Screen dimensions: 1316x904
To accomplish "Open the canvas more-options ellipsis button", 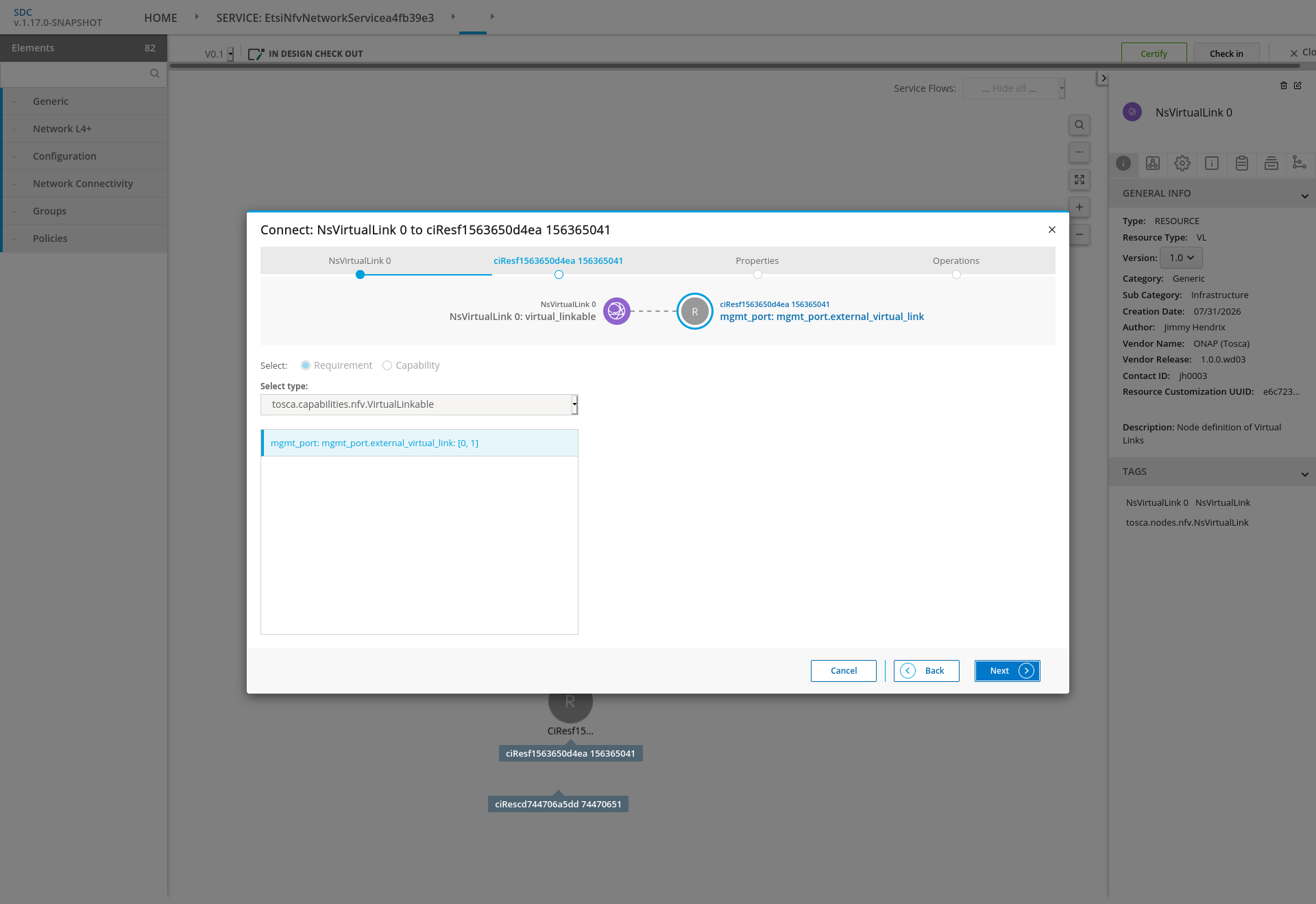I will click(1080, 152).
